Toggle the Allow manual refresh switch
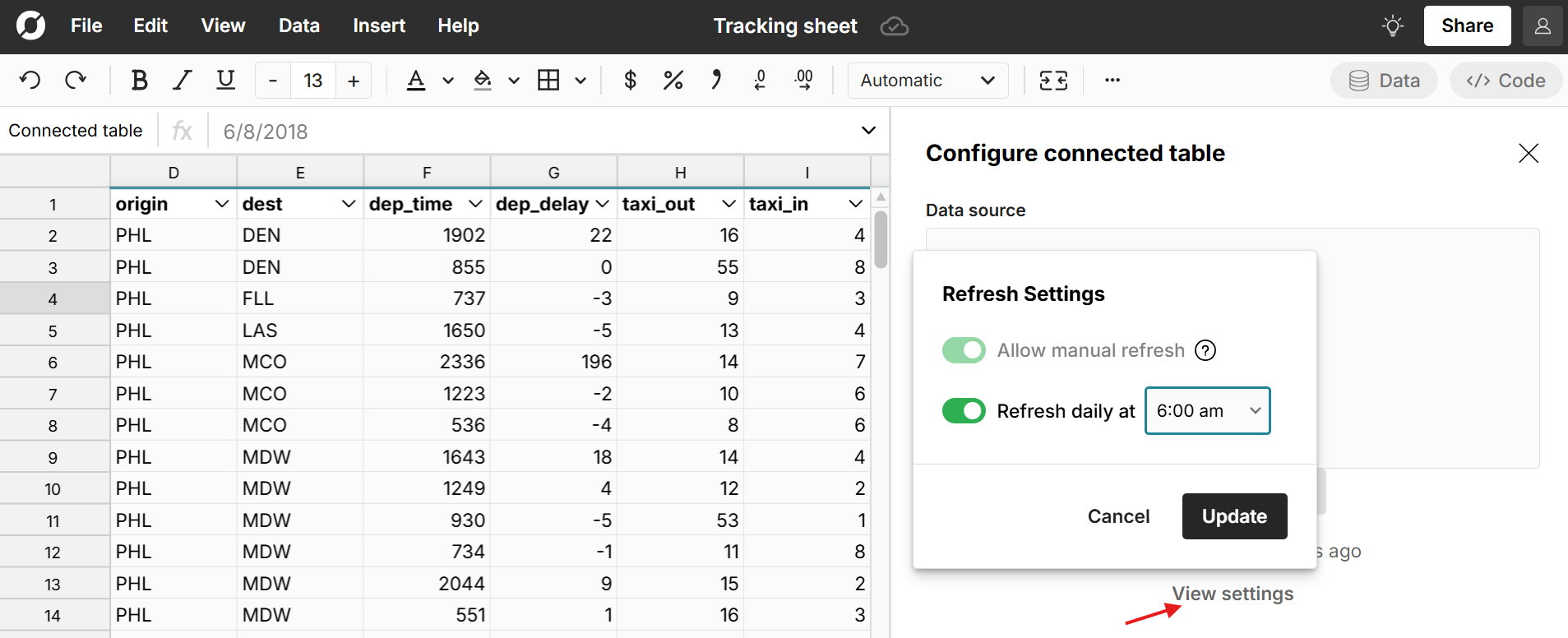 tap(964, 351)
